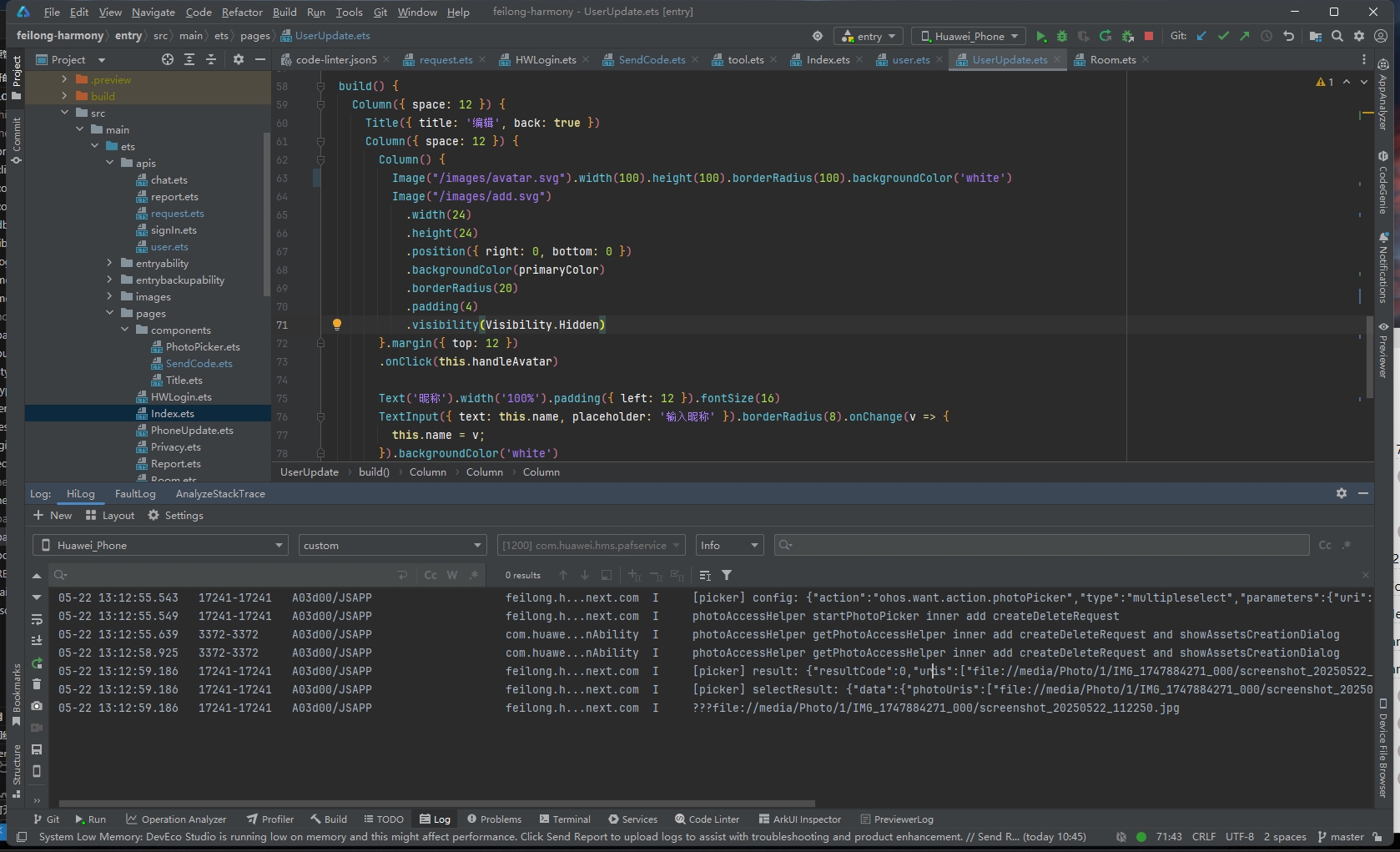This screenshot has height=852, width=1400.
Task: Take a device screenshot using camera icon
Action: pos(37,706)
